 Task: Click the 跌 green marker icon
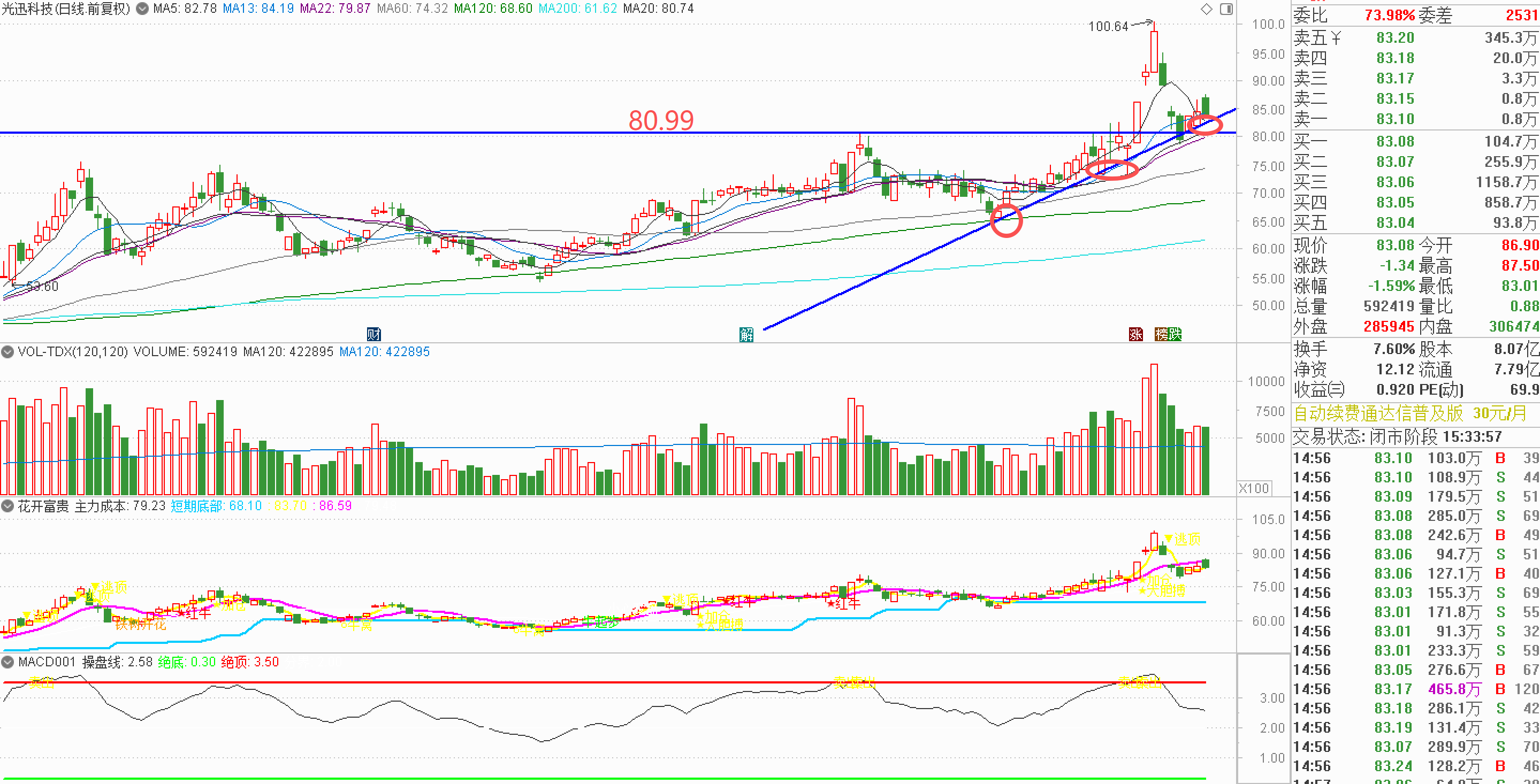coord(1175,334)
